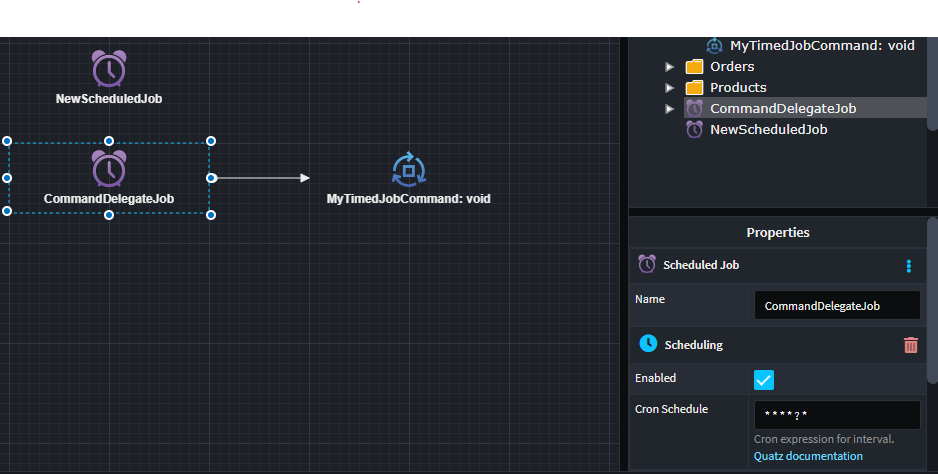The image size is (938, 474).
Task: Delete the Scheduling section with trash icon
Action: coord(910,344)
